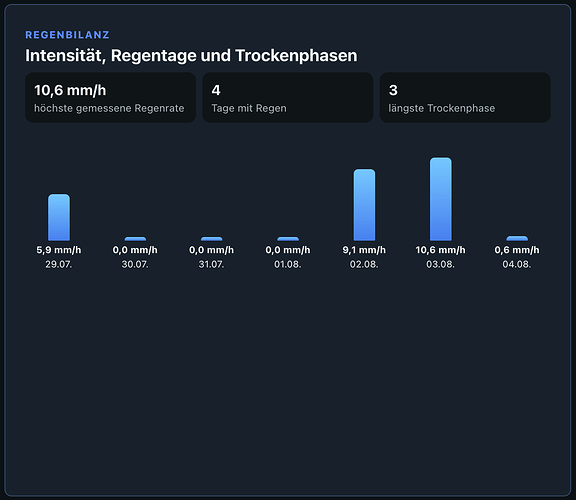Viewport: 576px width, 500px height.
Task: Click the tallest bar for 03.08.
Action: 441,199
